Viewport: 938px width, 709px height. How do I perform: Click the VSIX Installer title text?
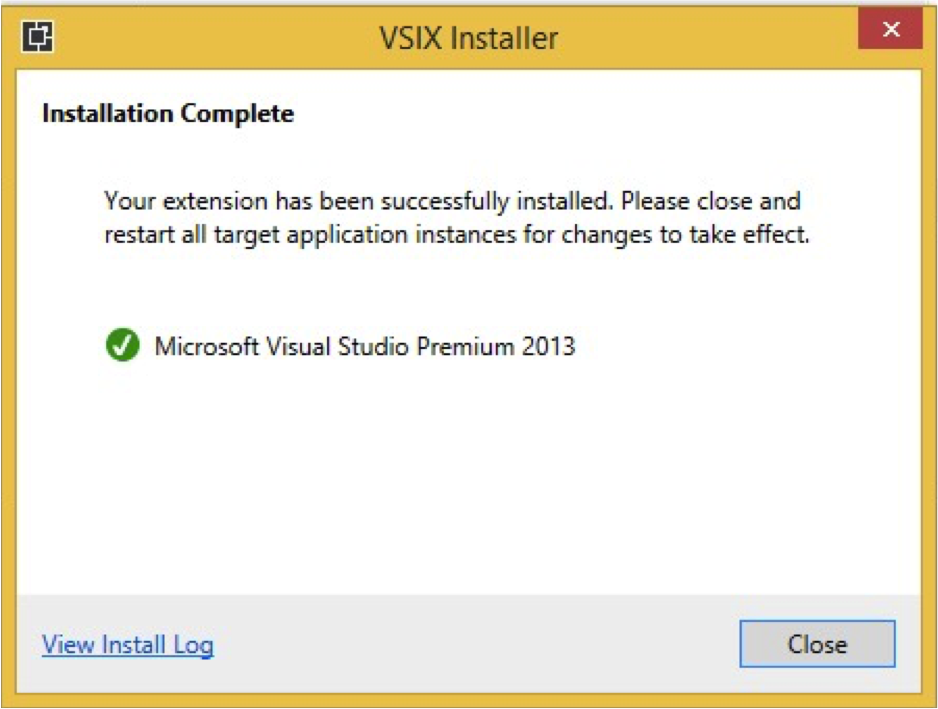click(469, 38)
